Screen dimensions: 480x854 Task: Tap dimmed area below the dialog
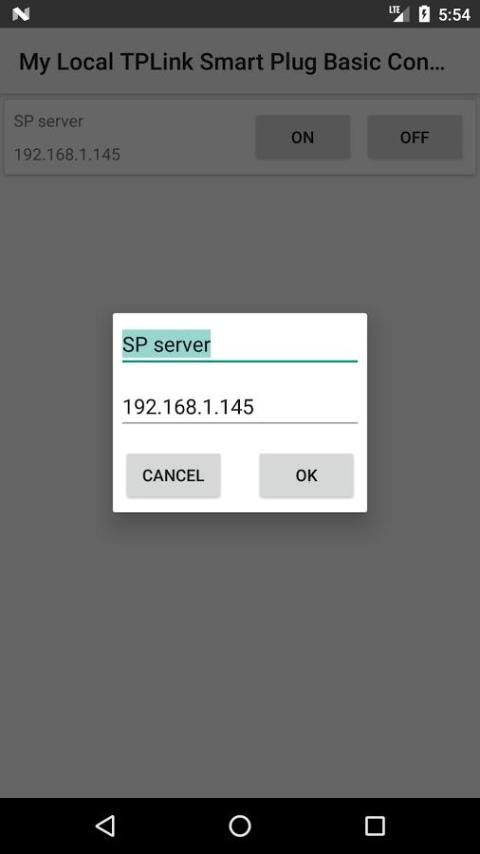240,654
